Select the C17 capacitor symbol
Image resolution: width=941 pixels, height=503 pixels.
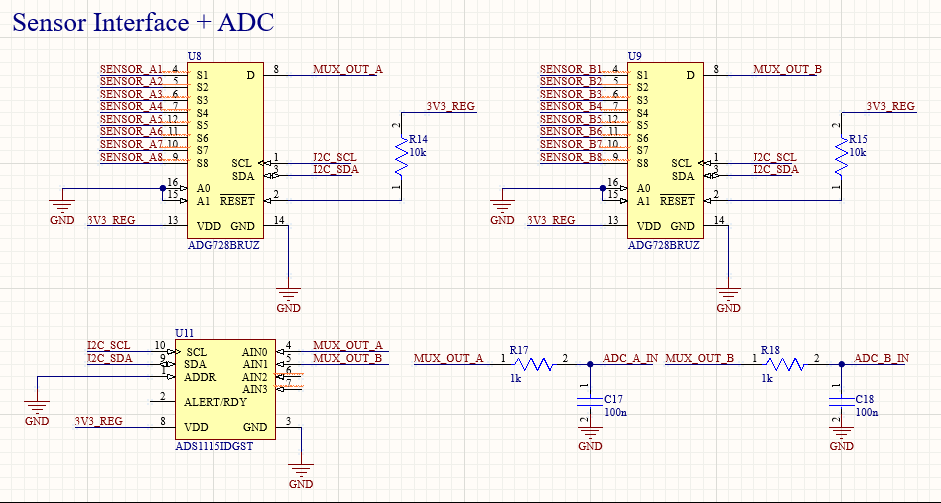pyautogui.click(x=590, y=402)
